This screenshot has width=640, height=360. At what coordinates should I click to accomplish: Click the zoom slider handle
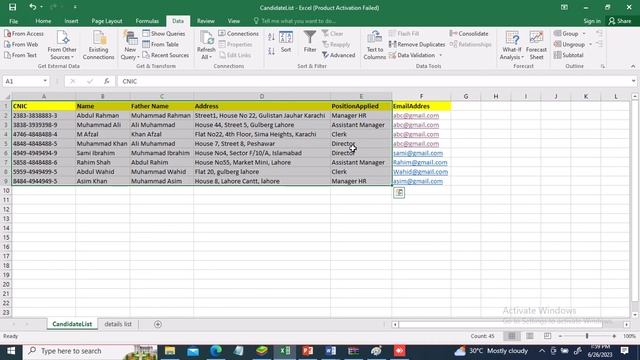[x=587, y=336]
